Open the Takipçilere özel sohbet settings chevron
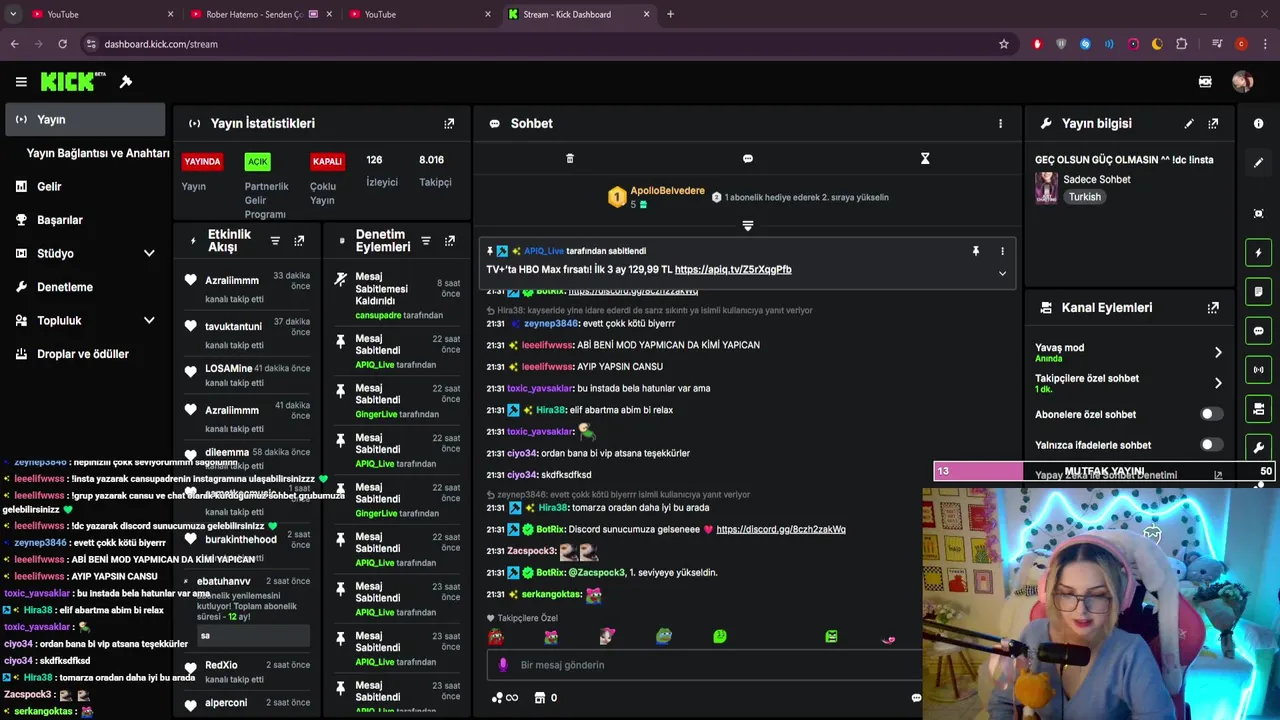The height and width of the screenshot is (720, 1280). pos(1218,383)
